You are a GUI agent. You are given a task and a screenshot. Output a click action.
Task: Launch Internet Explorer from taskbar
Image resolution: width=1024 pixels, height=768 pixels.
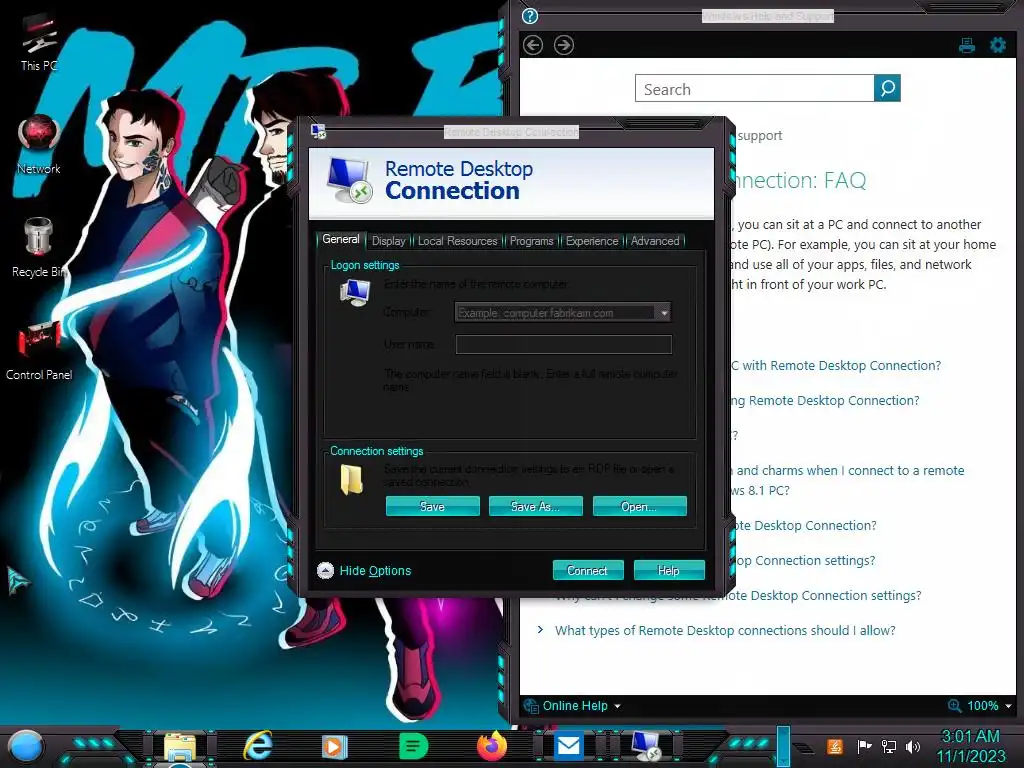tap(257, 746)
